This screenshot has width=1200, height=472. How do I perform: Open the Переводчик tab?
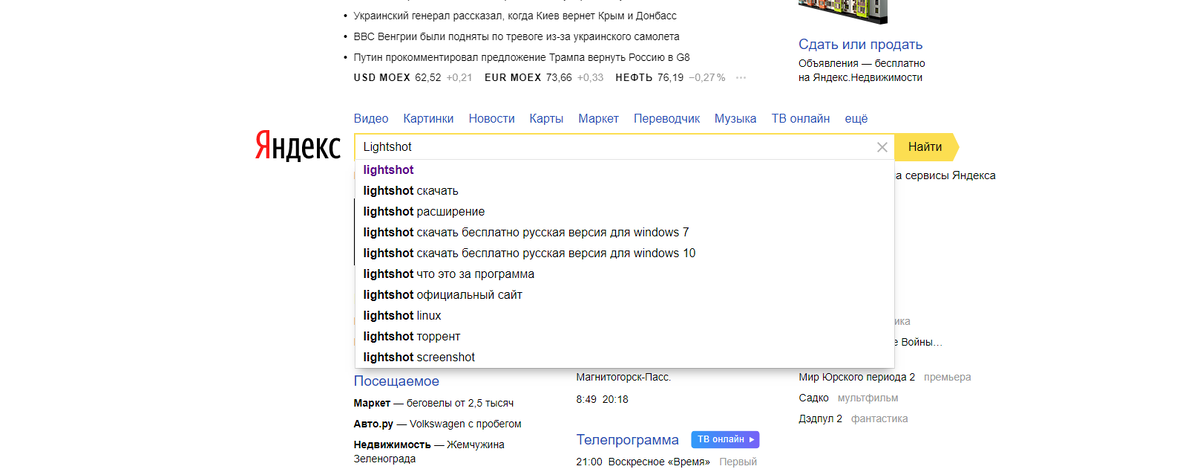point(667,118)
